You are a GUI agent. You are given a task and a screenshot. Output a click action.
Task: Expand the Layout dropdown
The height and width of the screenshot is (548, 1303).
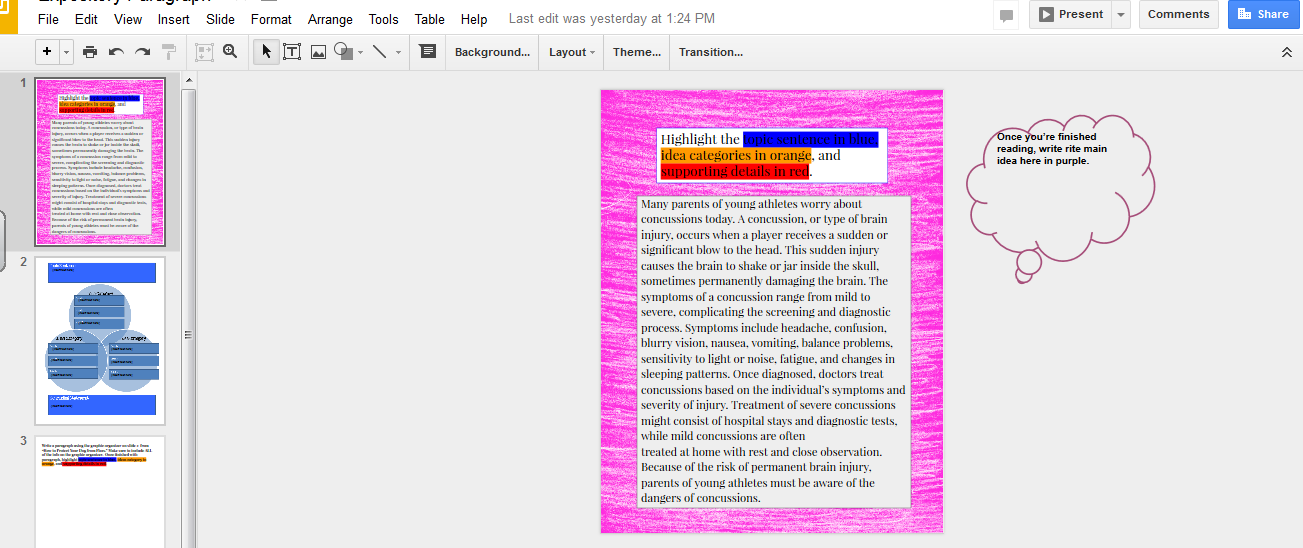pyautogui.click(x=572, y=52)
